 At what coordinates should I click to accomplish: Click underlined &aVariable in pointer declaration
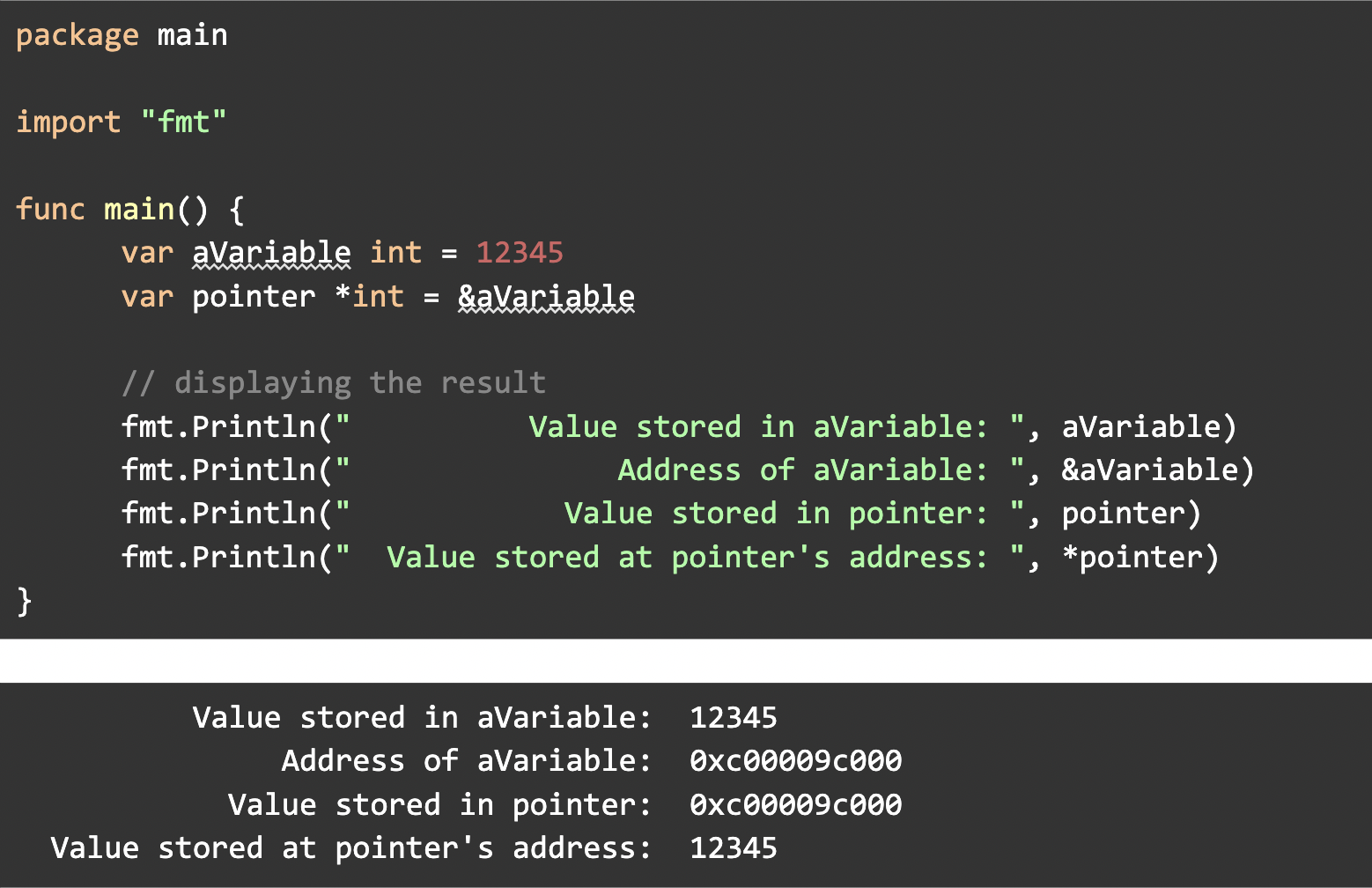point(546,297)
